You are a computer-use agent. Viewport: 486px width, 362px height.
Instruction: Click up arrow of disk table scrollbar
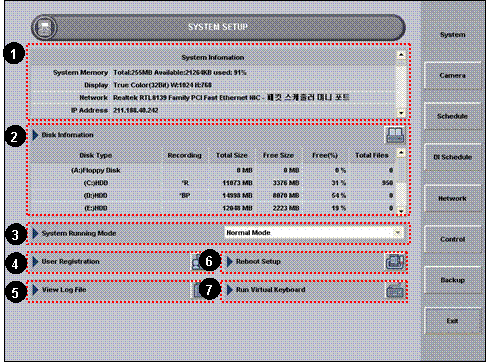tap(401, 153)
